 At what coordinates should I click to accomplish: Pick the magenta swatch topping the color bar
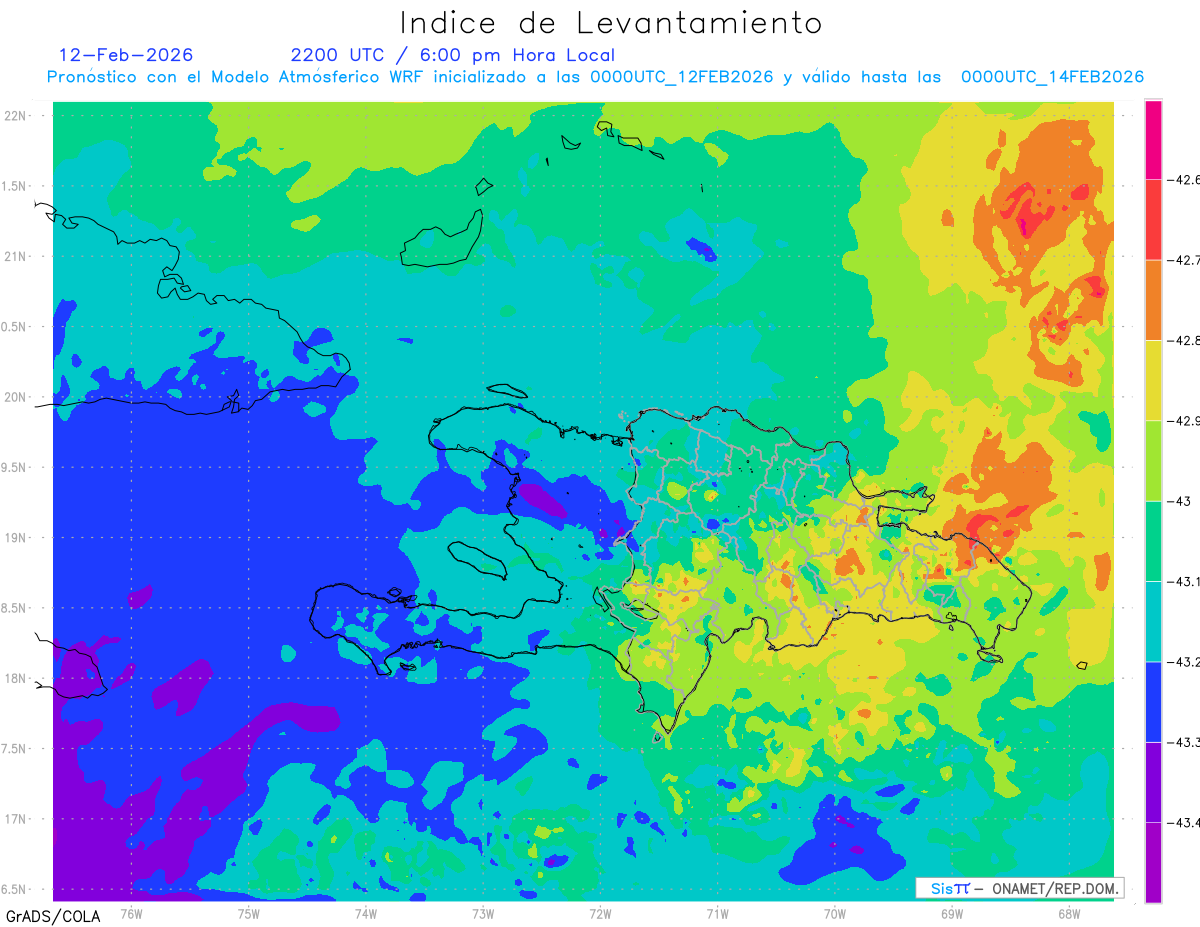1153,140
